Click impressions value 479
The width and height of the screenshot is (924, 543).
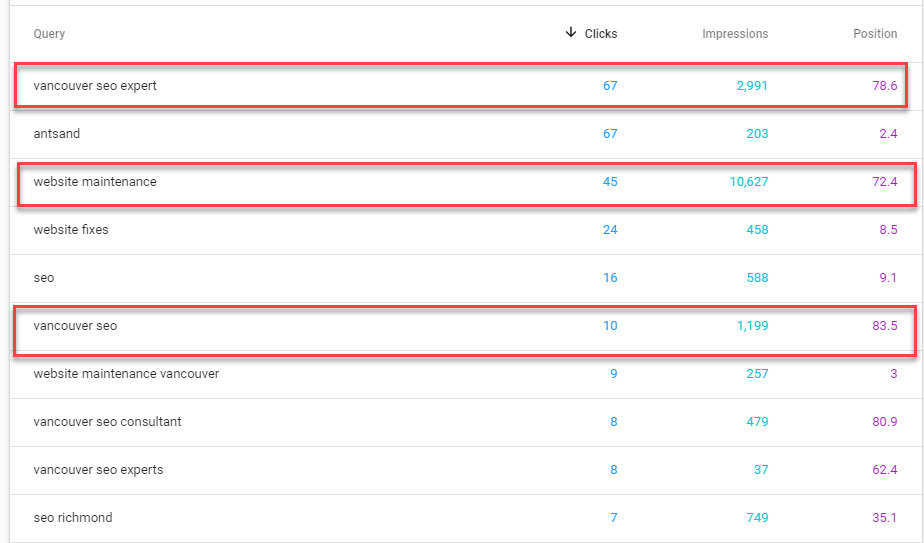pyautogui.click(x=757, y=422)
